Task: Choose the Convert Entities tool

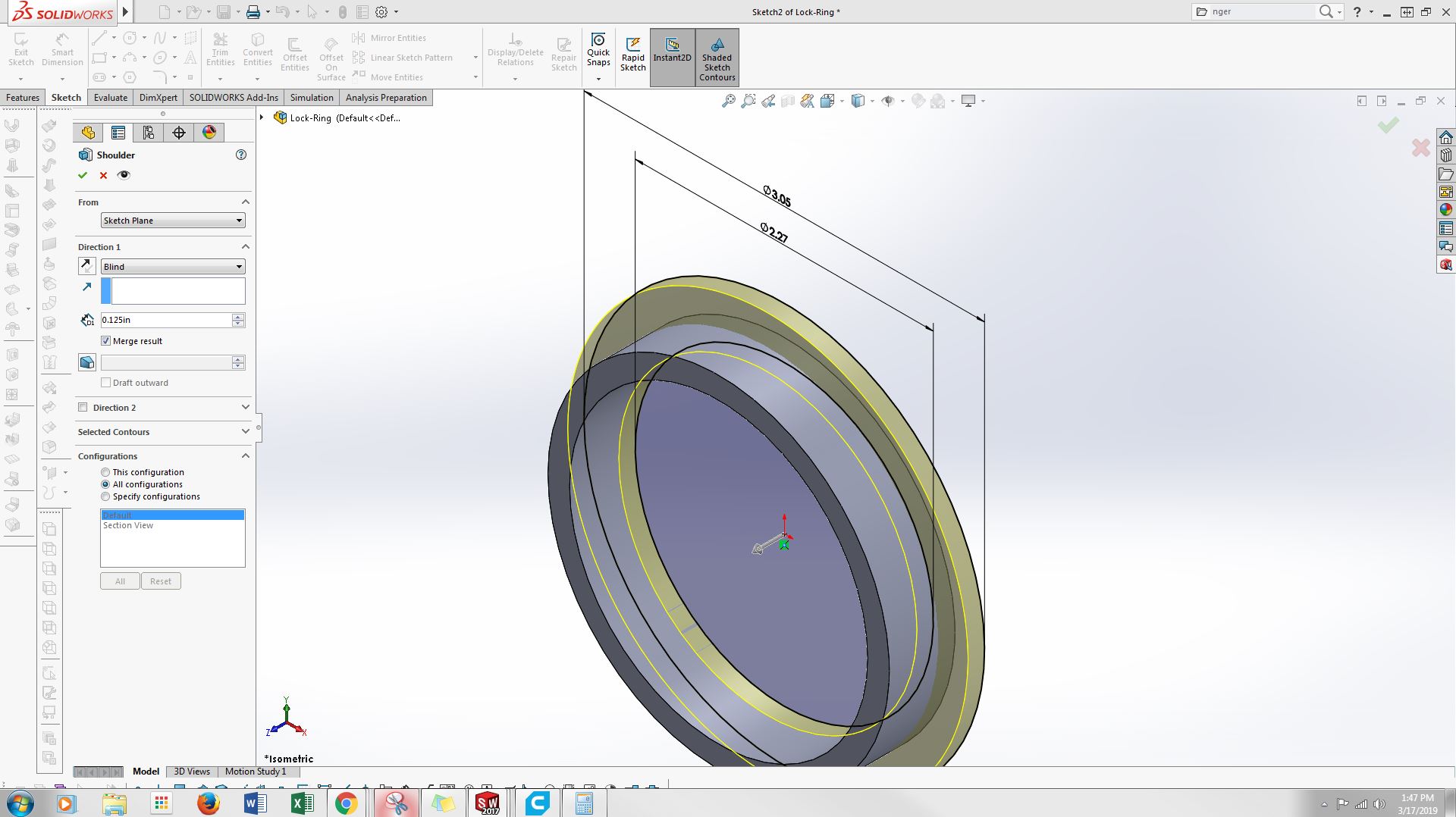Action: pyautogui.click(x=258, y=50)
